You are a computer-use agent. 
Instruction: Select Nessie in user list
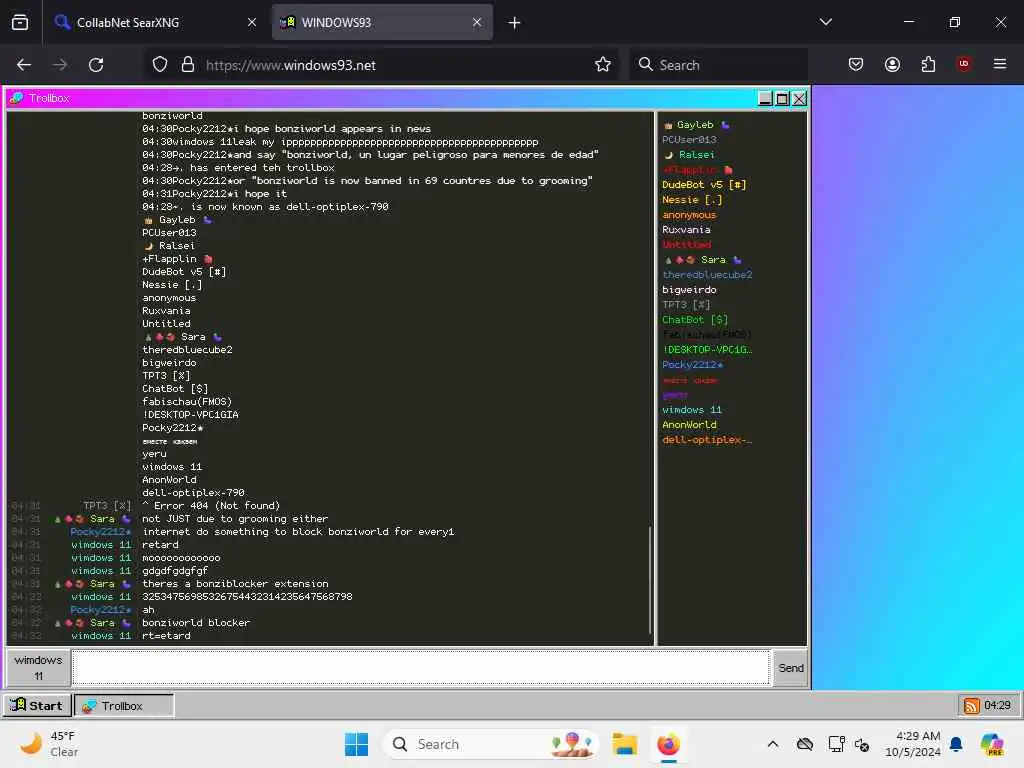pyautogui.click(x=692, y=199)
